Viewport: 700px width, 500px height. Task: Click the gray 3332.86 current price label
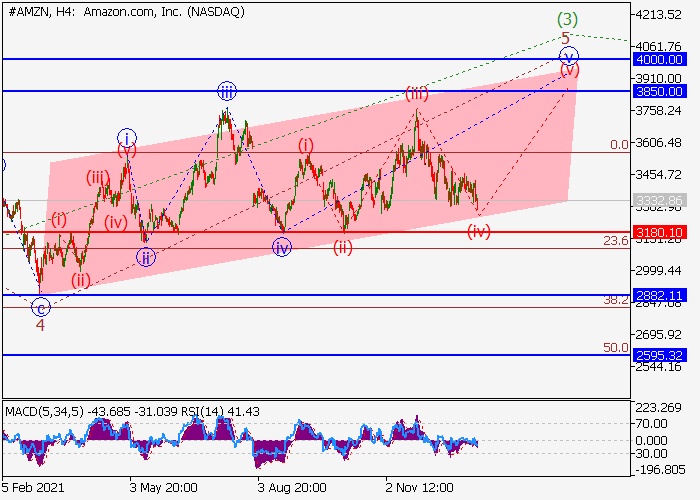click(659, 201)
